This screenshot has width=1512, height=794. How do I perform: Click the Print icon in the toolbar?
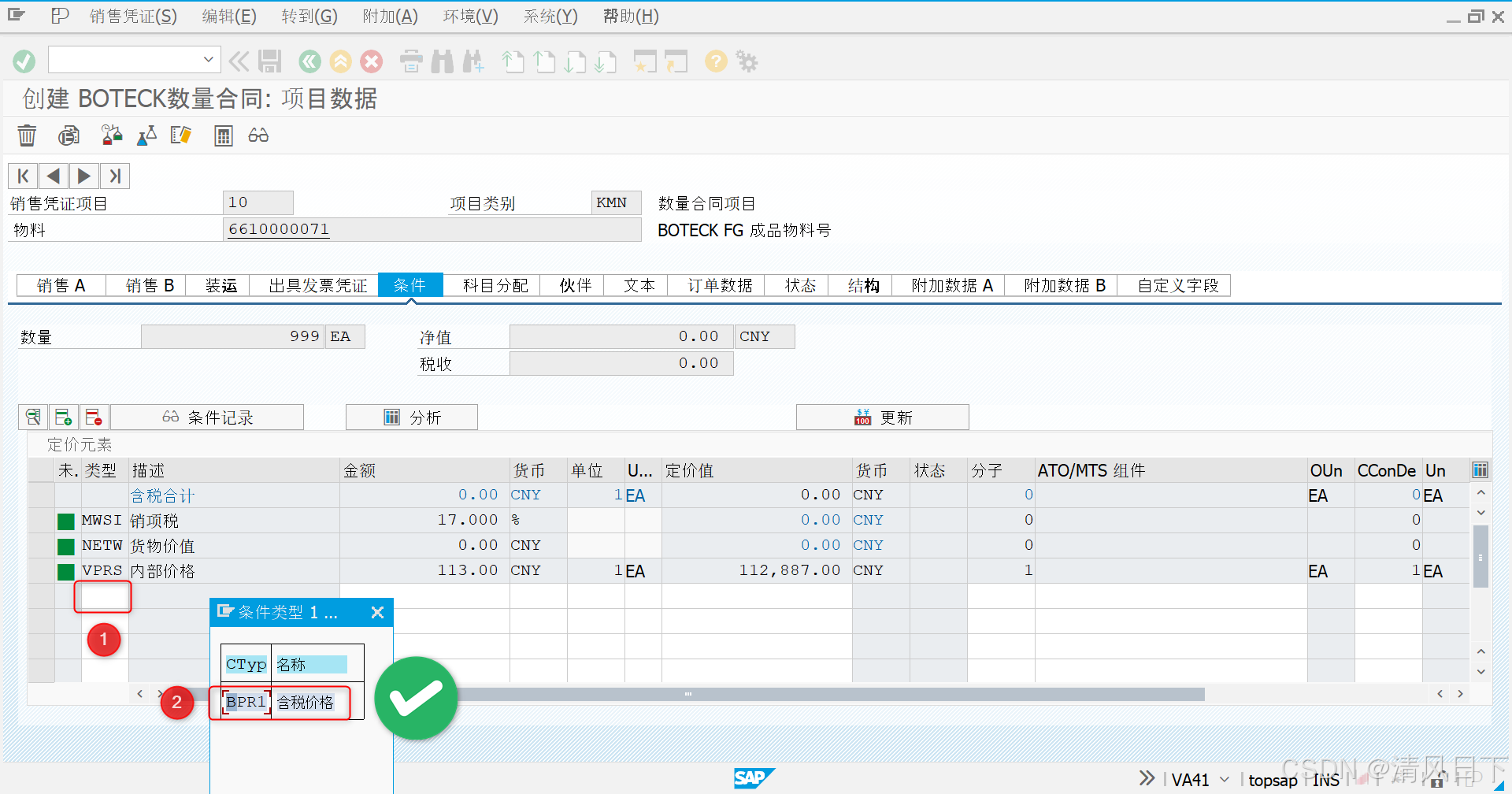410,61
